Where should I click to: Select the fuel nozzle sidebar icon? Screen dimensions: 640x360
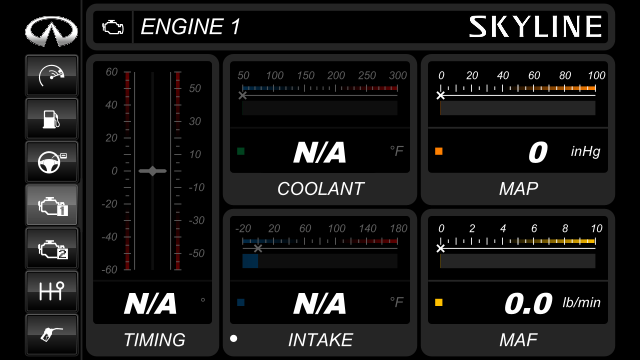pyautogui.click(x=51, y=334)
